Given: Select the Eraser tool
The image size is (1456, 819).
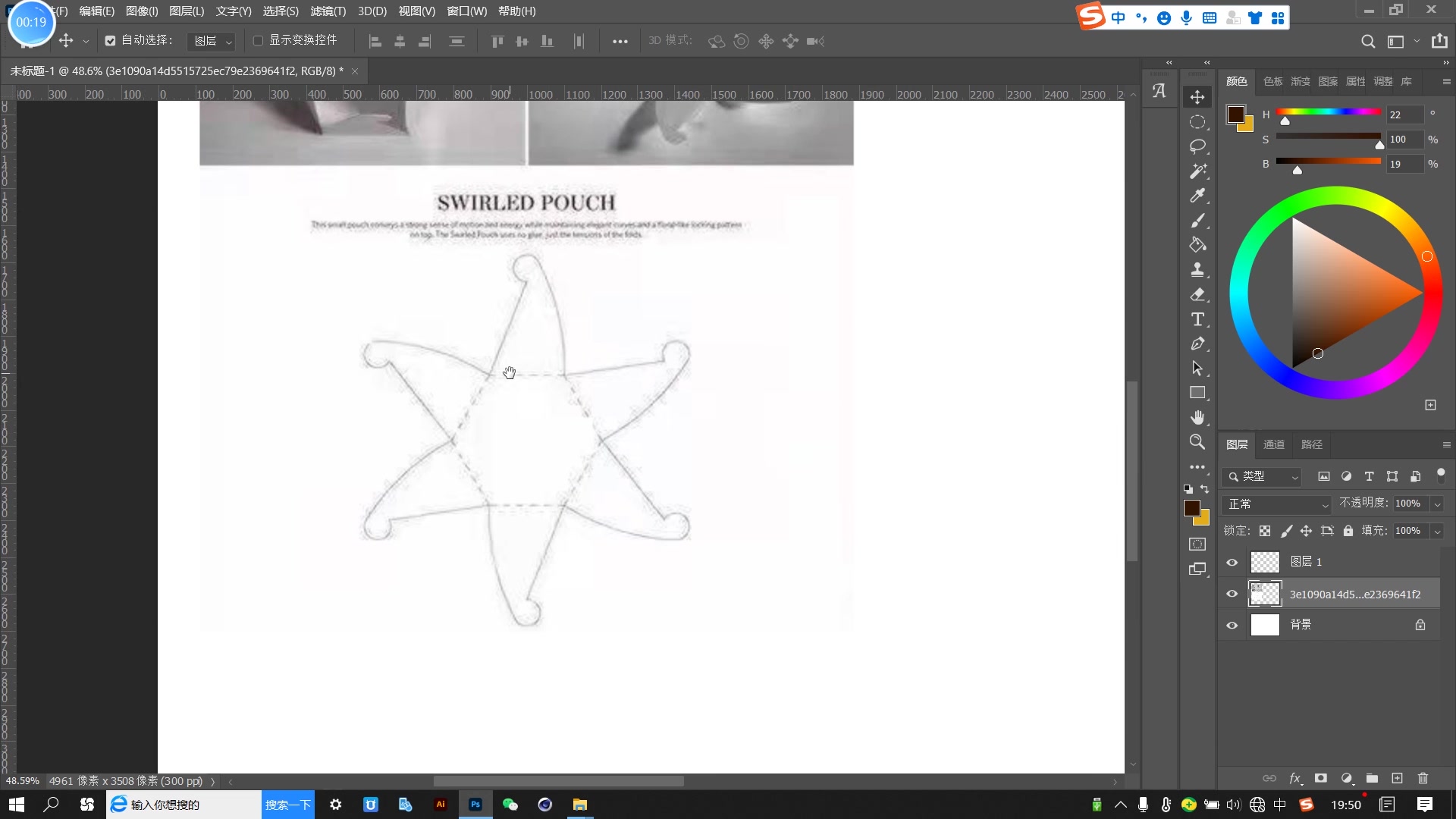Looking at the screenshot, I should pyautogui.click(x=1197, y=294).
